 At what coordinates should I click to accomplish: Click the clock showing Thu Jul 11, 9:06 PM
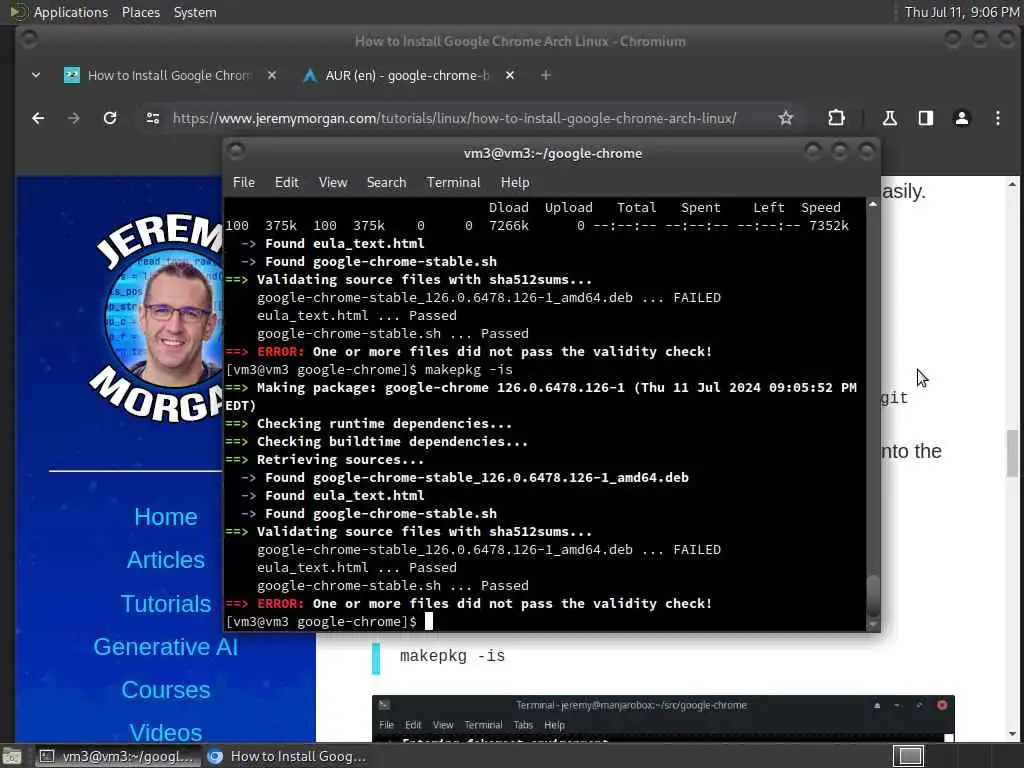coord(961,12)
